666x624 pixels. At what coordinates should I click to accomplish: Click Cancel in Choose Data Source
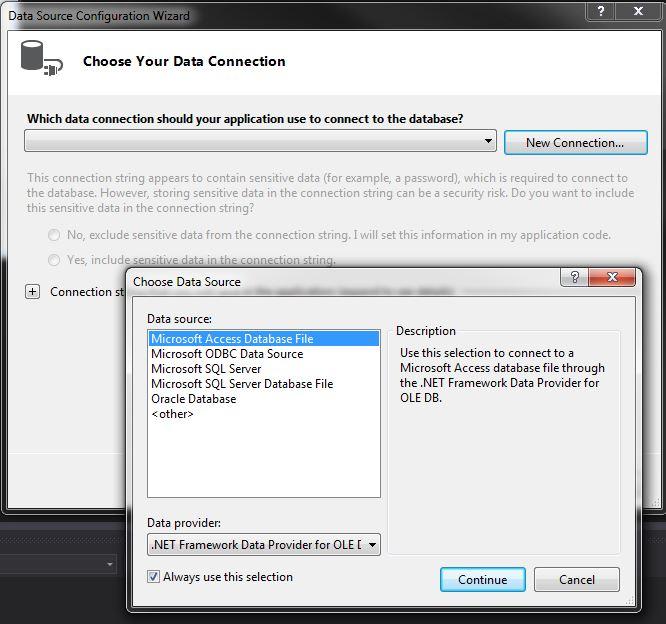click(576, 580)
